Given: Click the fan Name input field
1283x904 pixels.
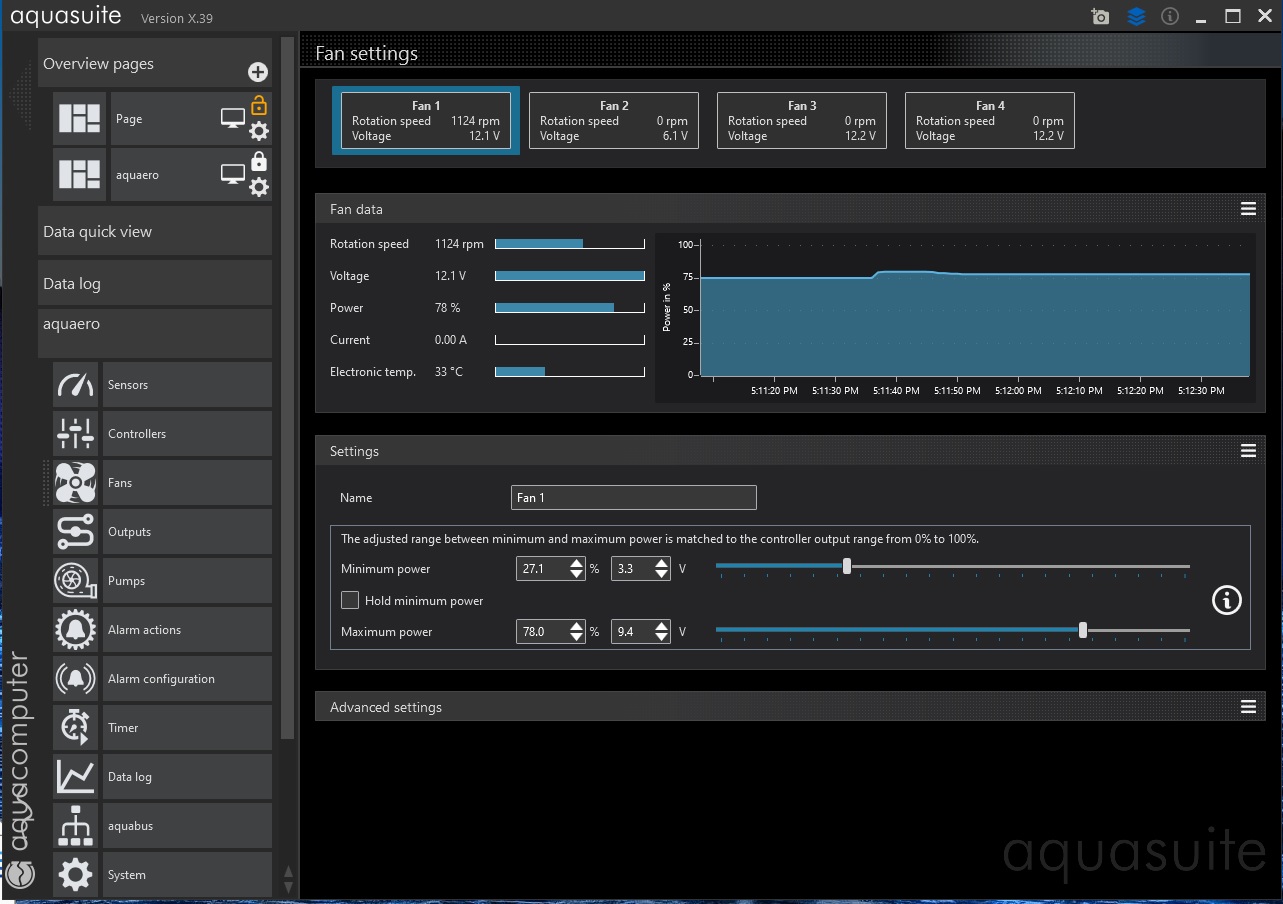Looking at the screenshot, I should pyautogui.click(x=634, y=498).
